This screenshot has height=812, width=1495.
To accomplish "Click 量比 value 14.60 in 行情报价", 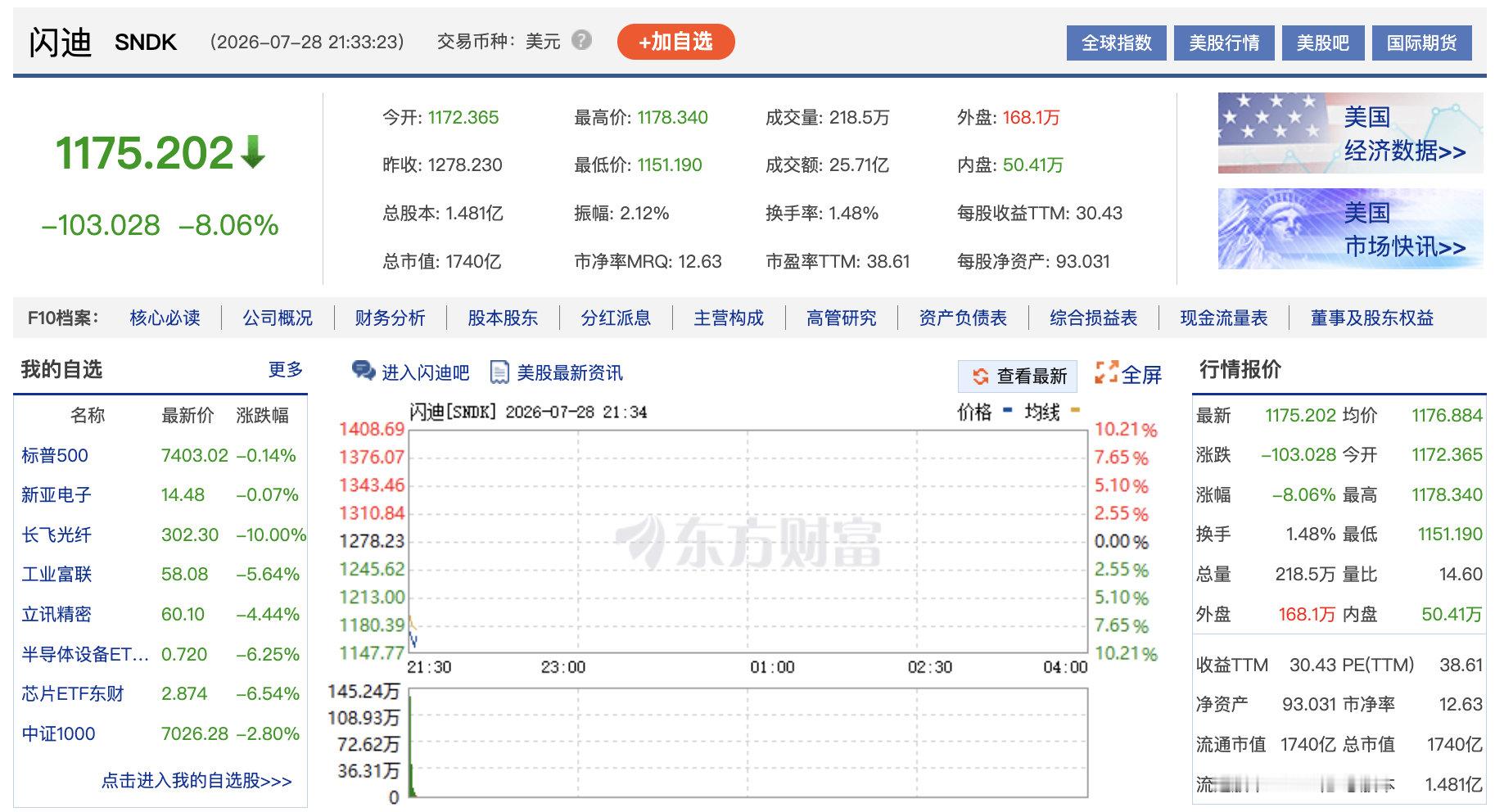I will pos(1461,574).
